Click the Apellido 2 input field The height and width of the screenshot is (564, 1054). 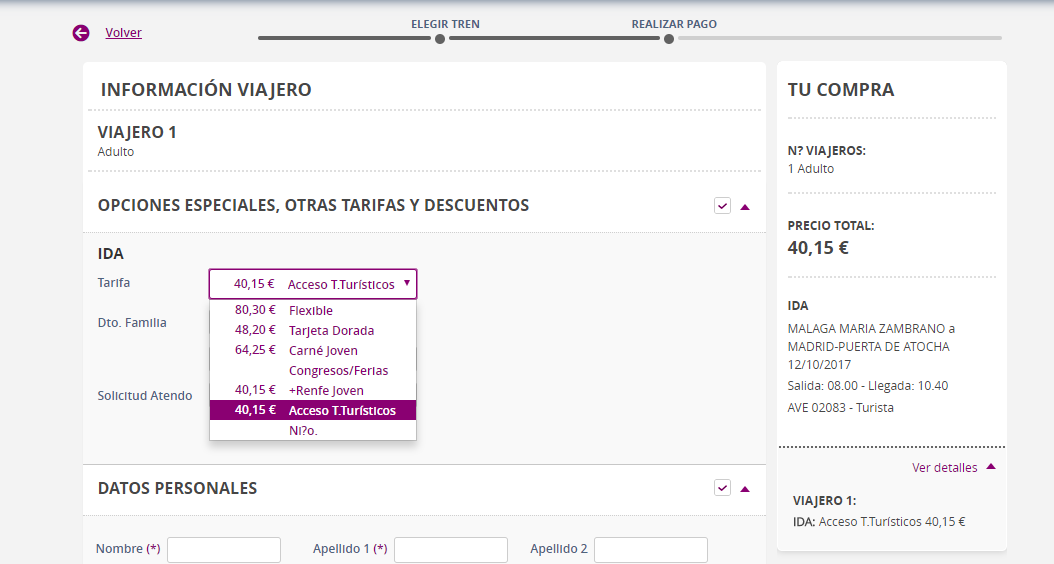pos(651,549)
